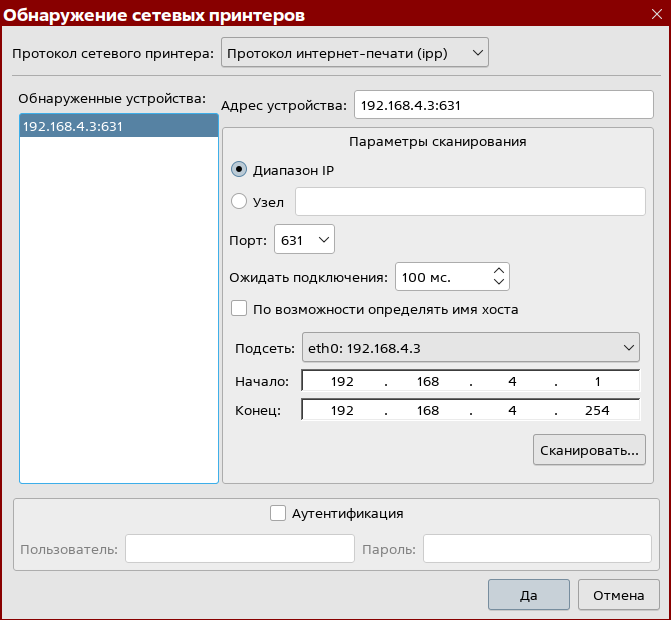The width and height of the screenshot is (671, 620).
Task: Click the Сканировать... button
Action: pyautogui.click(x=589, y=450)
